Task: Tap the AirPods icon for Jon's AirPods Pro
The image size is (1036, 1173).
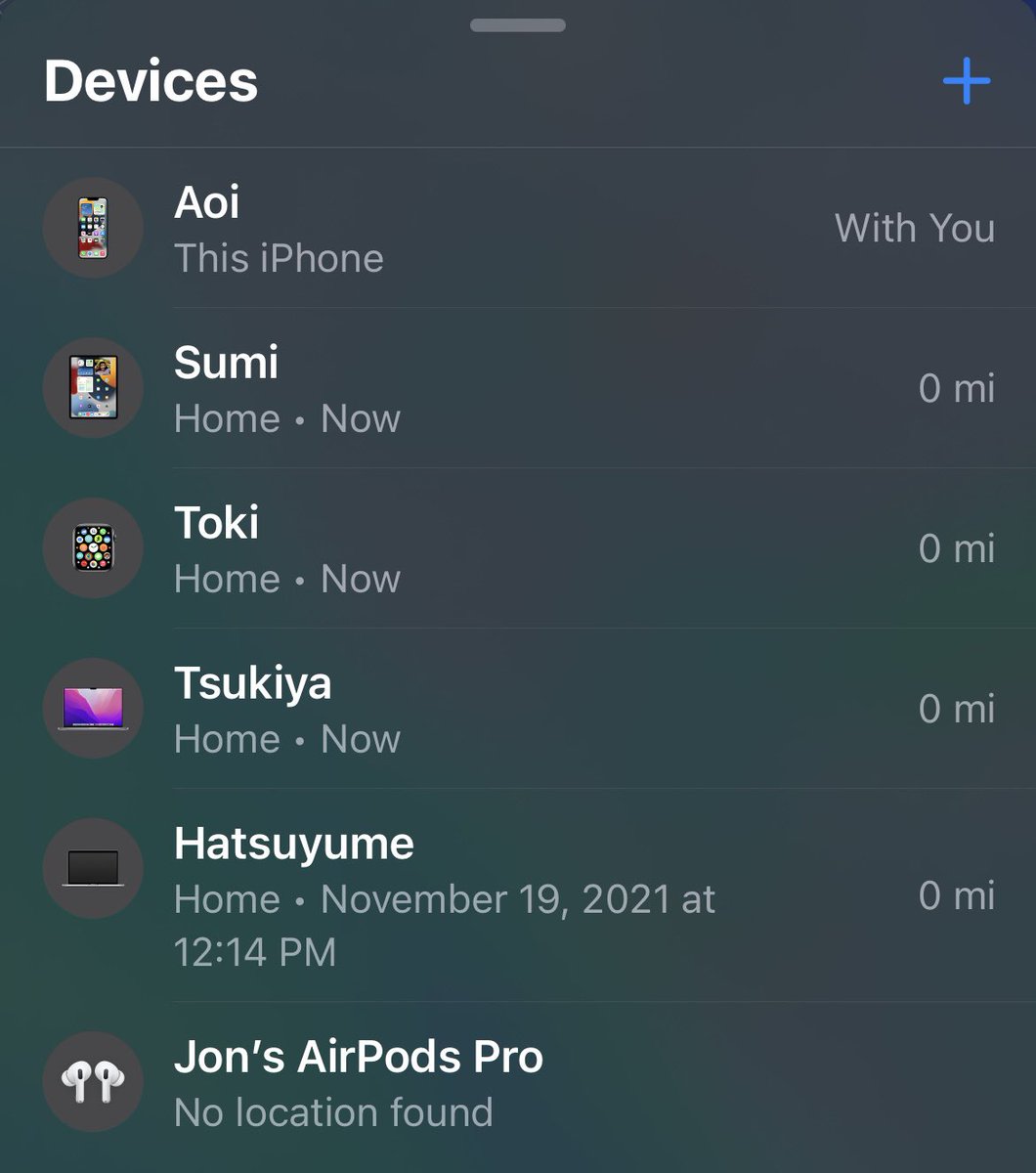Action: 93,1082
